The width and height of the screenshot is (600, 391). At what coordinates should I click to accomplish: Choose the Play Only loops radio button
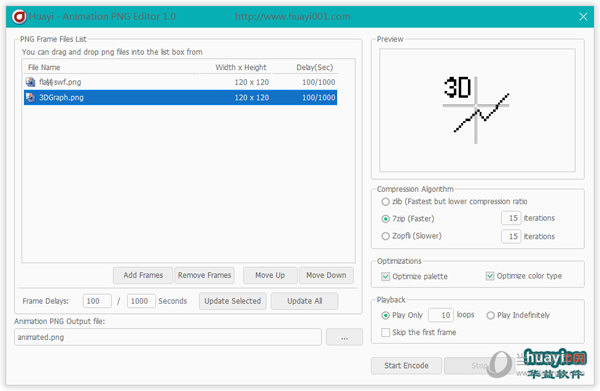[x=385, y=315]
